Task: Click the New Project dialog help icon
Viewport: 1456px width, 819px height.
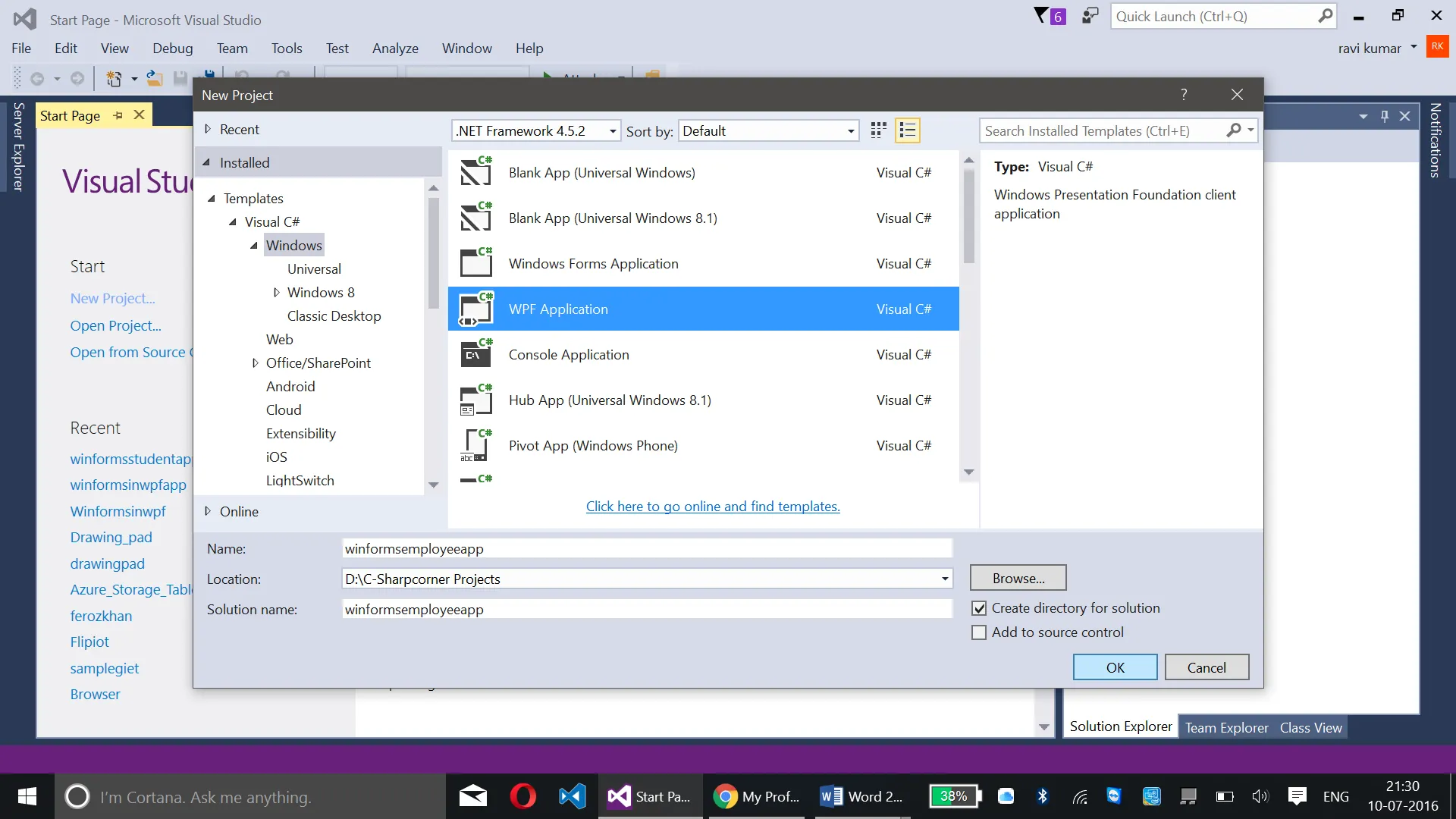Action: (x=1184, y=95)
